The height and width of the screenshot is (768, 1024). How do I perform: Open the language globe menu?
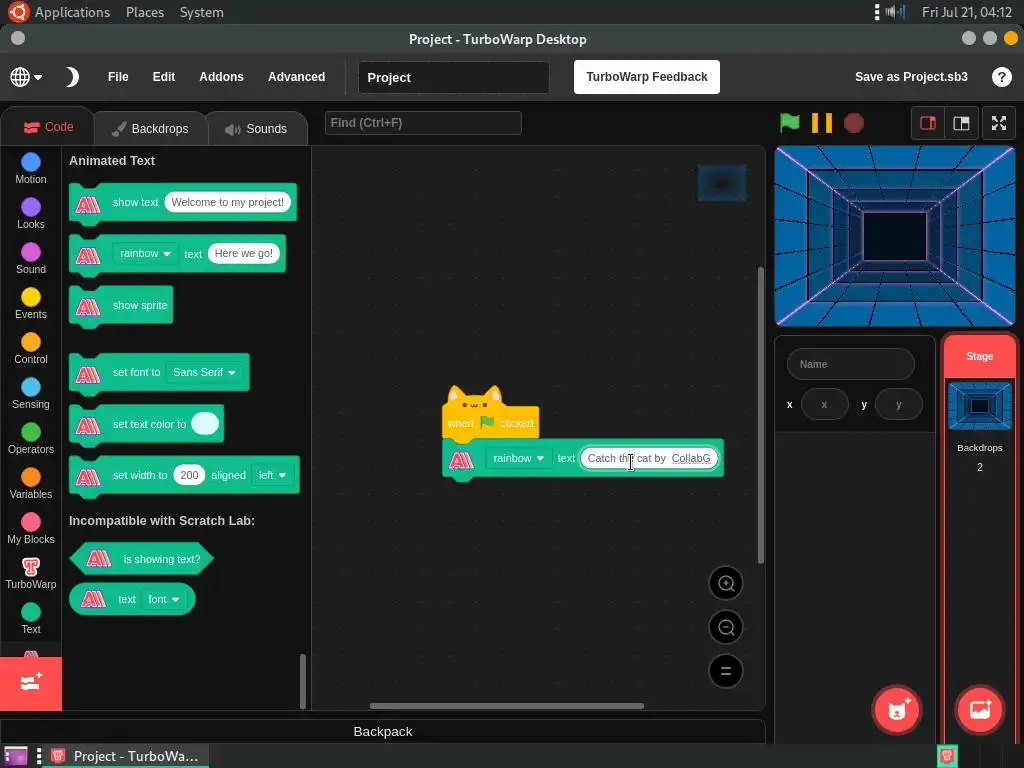tap(26, 77)
